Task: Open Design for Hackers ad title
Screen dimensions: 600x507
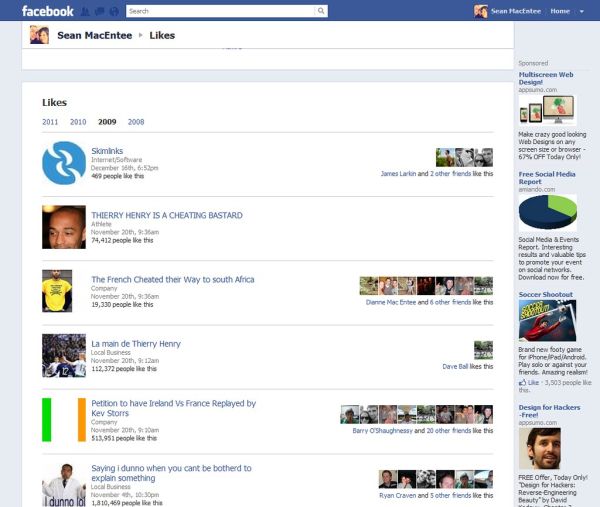Action: tap(549, 411)
